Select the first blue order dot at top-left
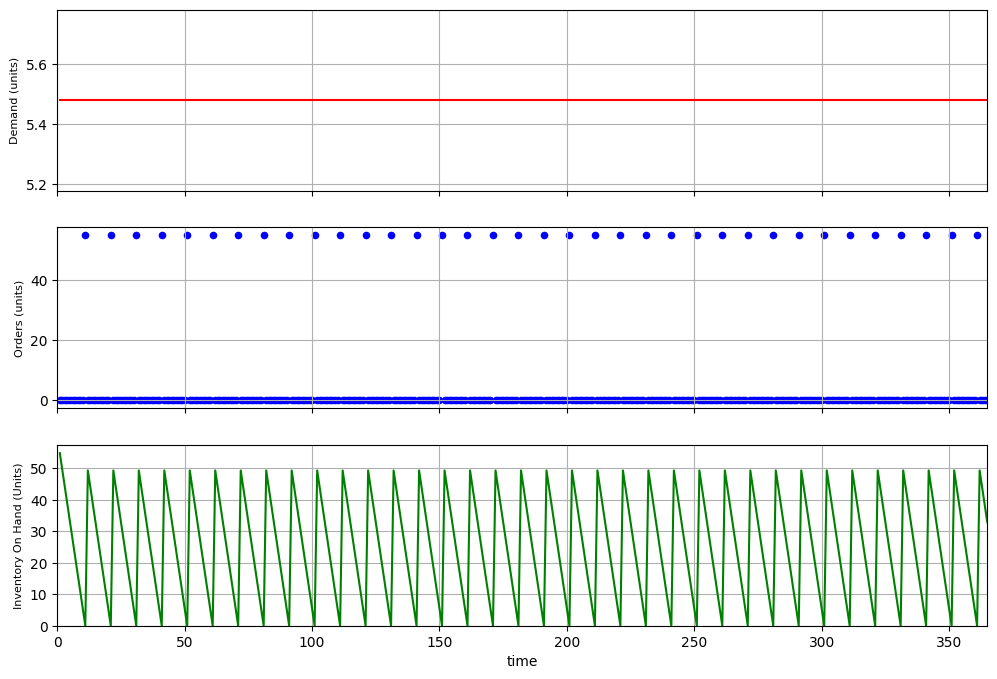The image size is (997, 679). coord(85,235)
